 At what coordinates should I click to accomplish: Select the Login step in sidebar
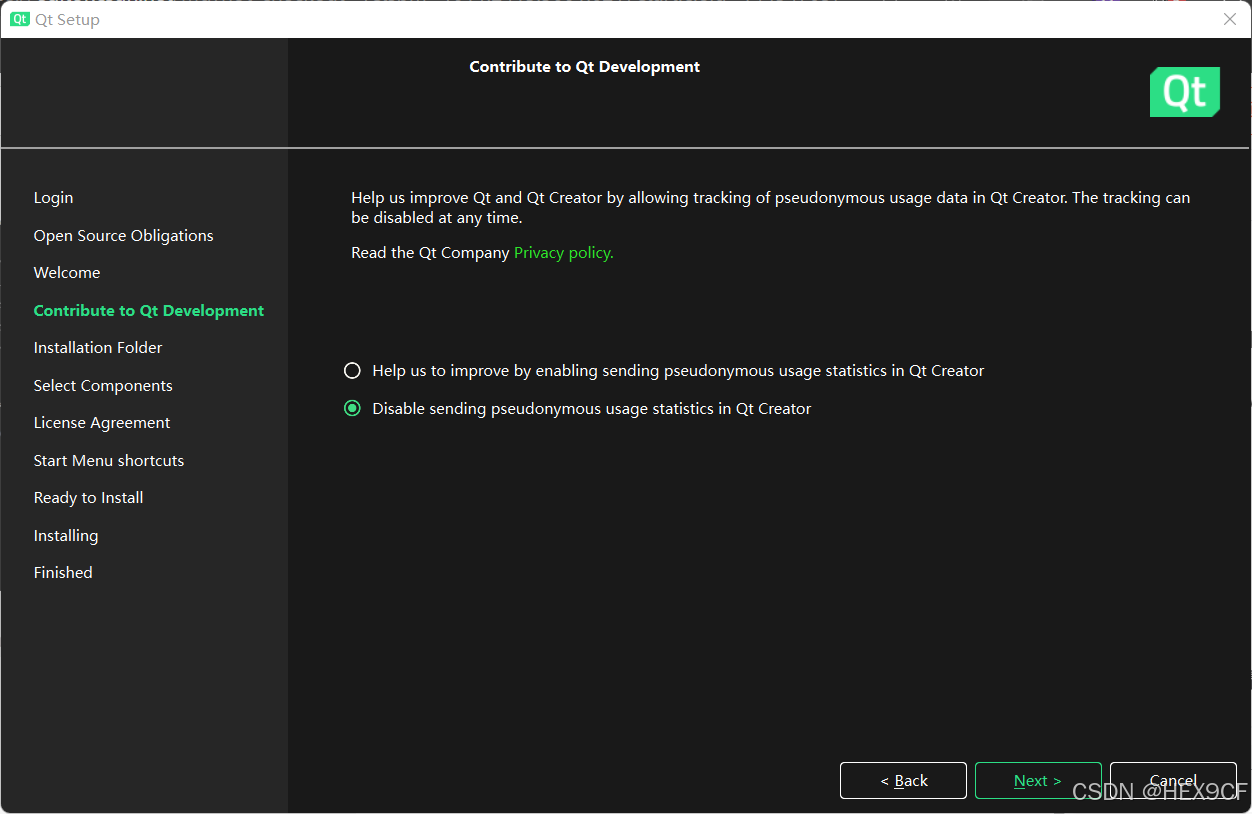point(54,198)
